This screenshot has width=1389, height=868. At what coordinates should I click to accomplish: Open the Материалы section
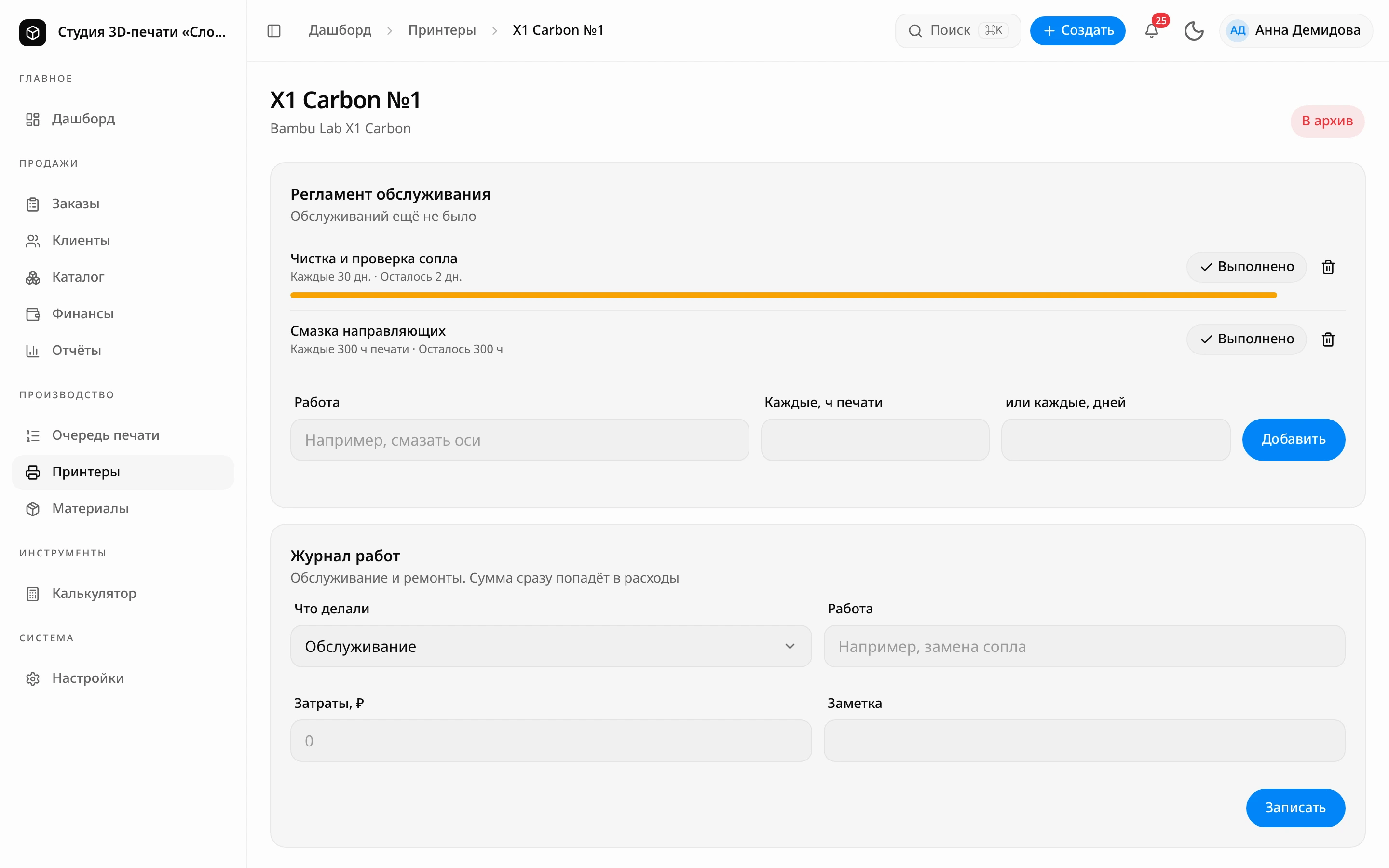coord(123,509)
